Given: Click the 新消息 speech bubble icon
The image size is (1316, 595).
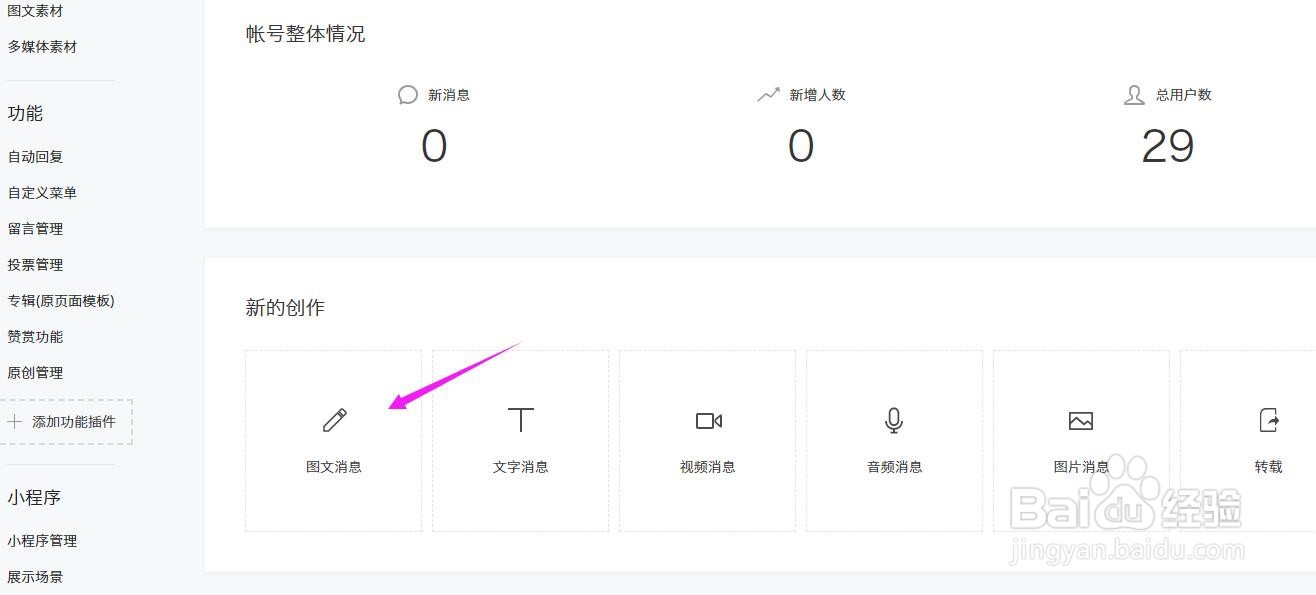Looking at the screenshot, I should coord(408,95).
